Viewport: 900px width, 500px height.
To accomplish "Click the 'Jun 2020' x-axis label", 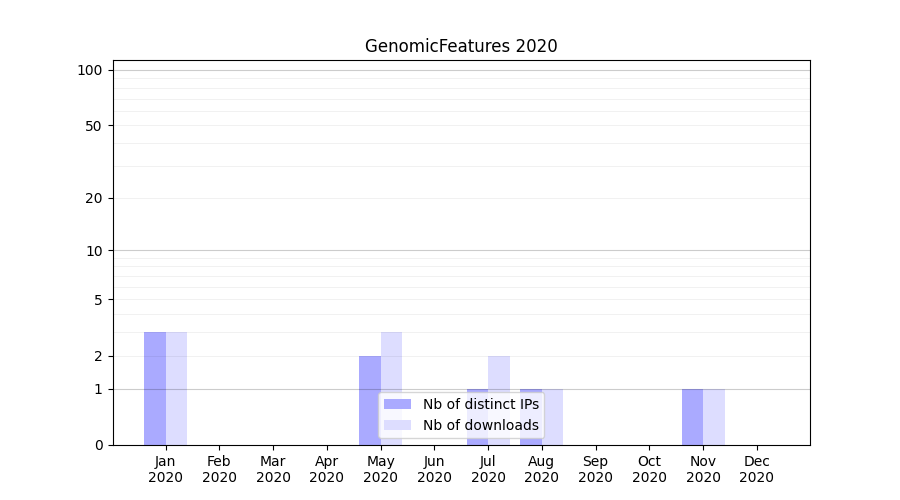I will point(434,469).
